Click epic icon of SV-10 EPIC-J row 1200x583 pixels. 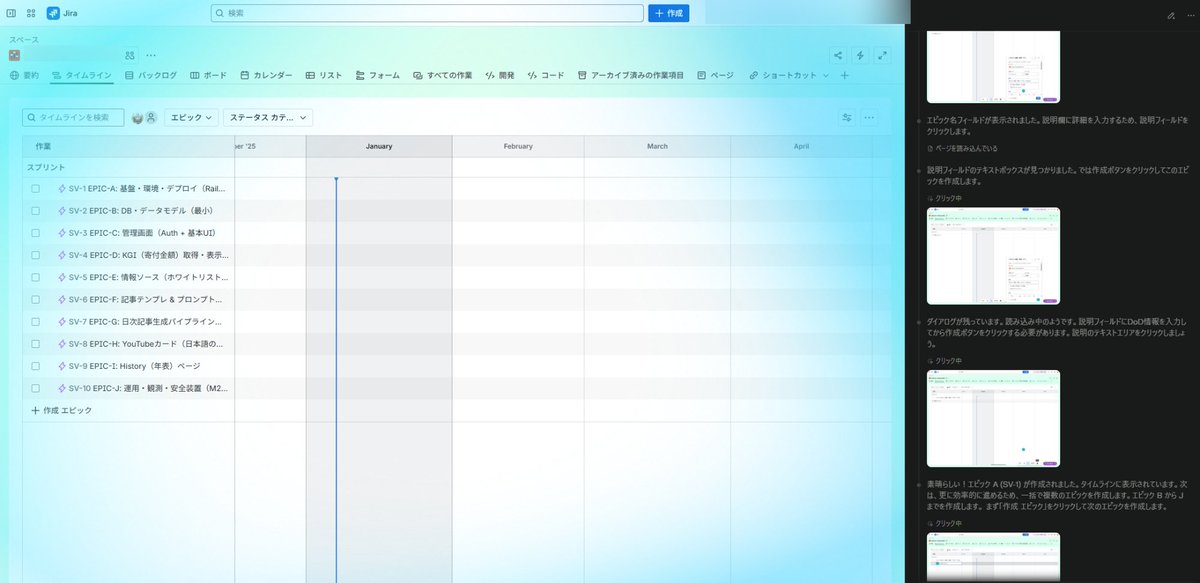[62, 388]
